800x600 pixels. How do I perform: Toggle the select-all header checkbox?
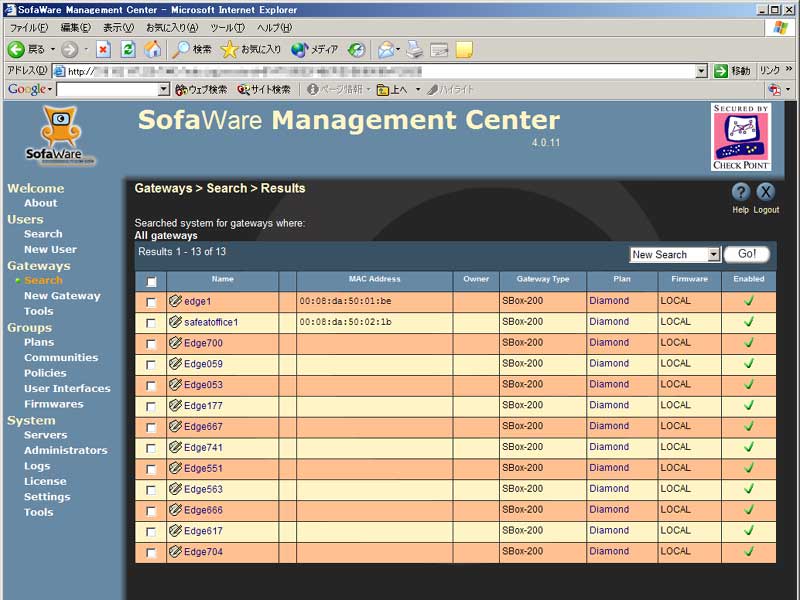tap(152, 282)
